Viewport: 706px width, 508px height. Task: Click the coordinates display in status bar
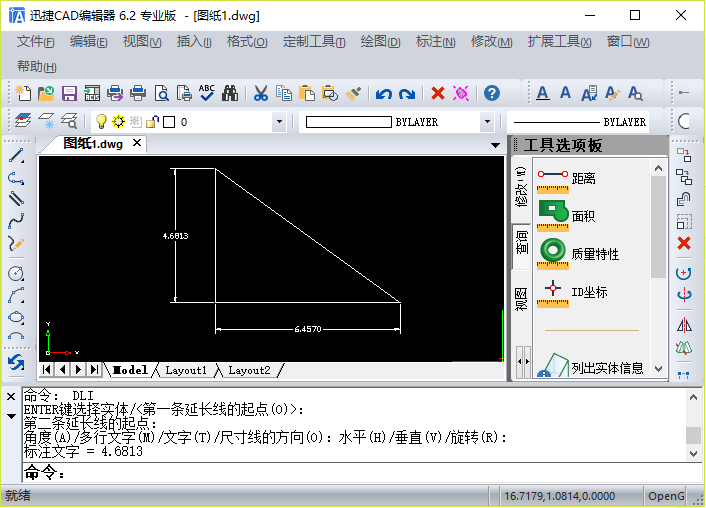(559, 496)
